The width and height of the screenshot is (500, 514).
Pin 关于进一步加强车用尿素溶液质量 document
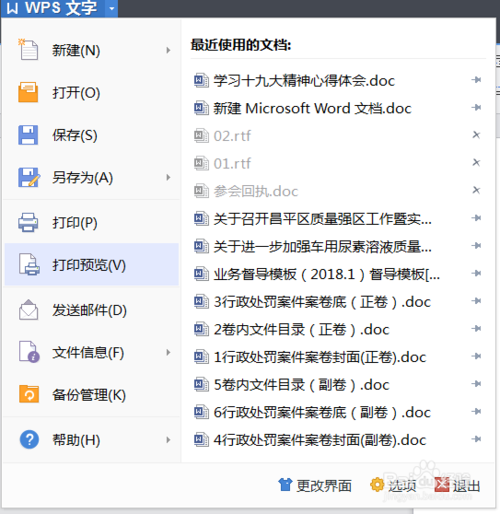[x=476, y=246]
